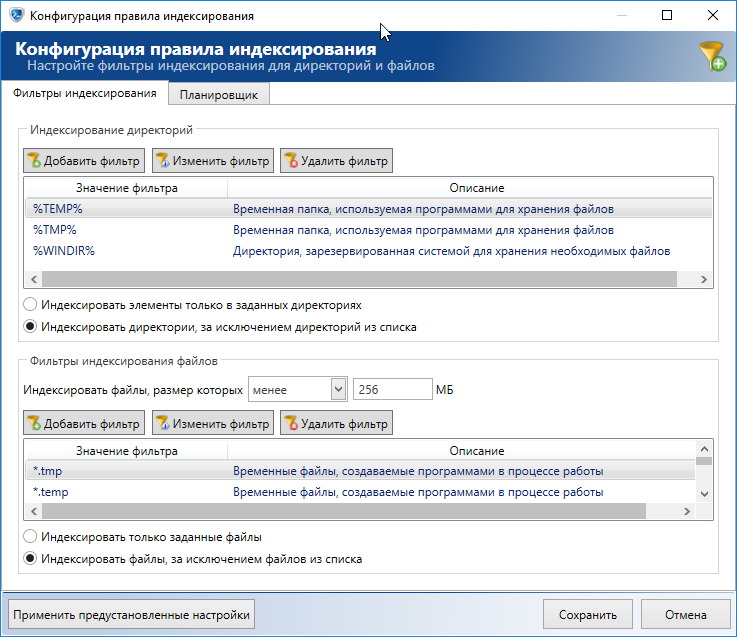Click the edit-filter funnel icon in directory section
Image resolution: width=737 pixels, height=637 pixels.
point(162,160)
